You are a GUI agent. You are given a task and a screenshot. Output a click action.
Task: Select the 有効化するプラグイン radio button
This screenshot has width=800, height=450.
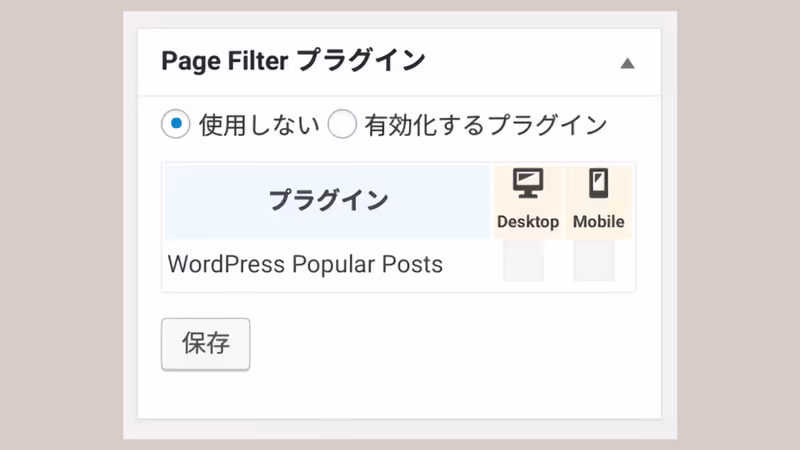(342, 125)
